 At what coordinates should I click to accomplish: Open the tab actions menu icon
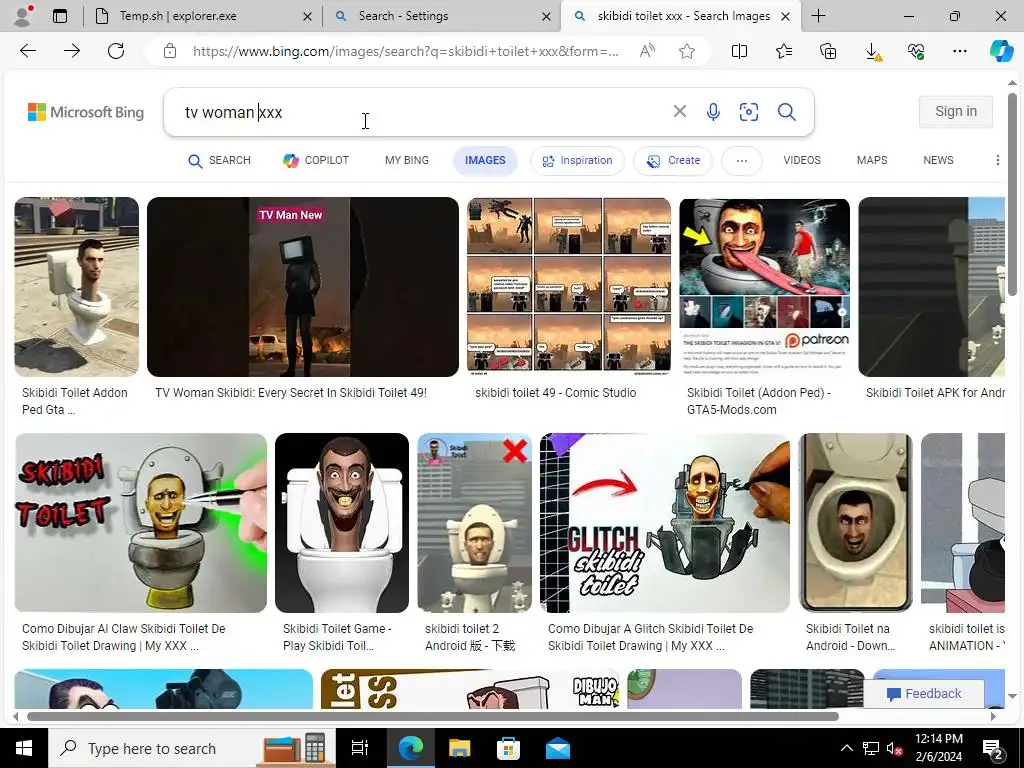pos(60,16)
